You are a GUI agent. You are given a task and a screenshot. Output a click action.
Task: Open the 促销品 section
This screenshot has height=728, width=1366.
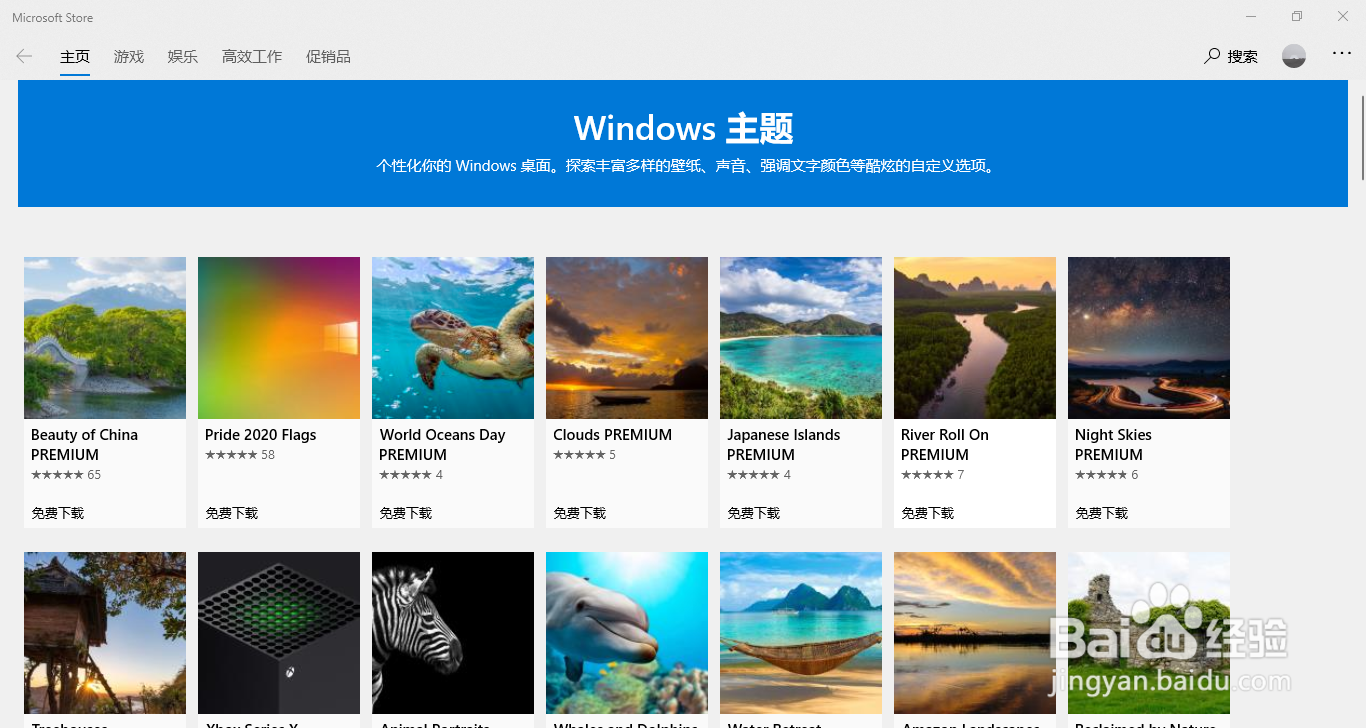point(328,56)
